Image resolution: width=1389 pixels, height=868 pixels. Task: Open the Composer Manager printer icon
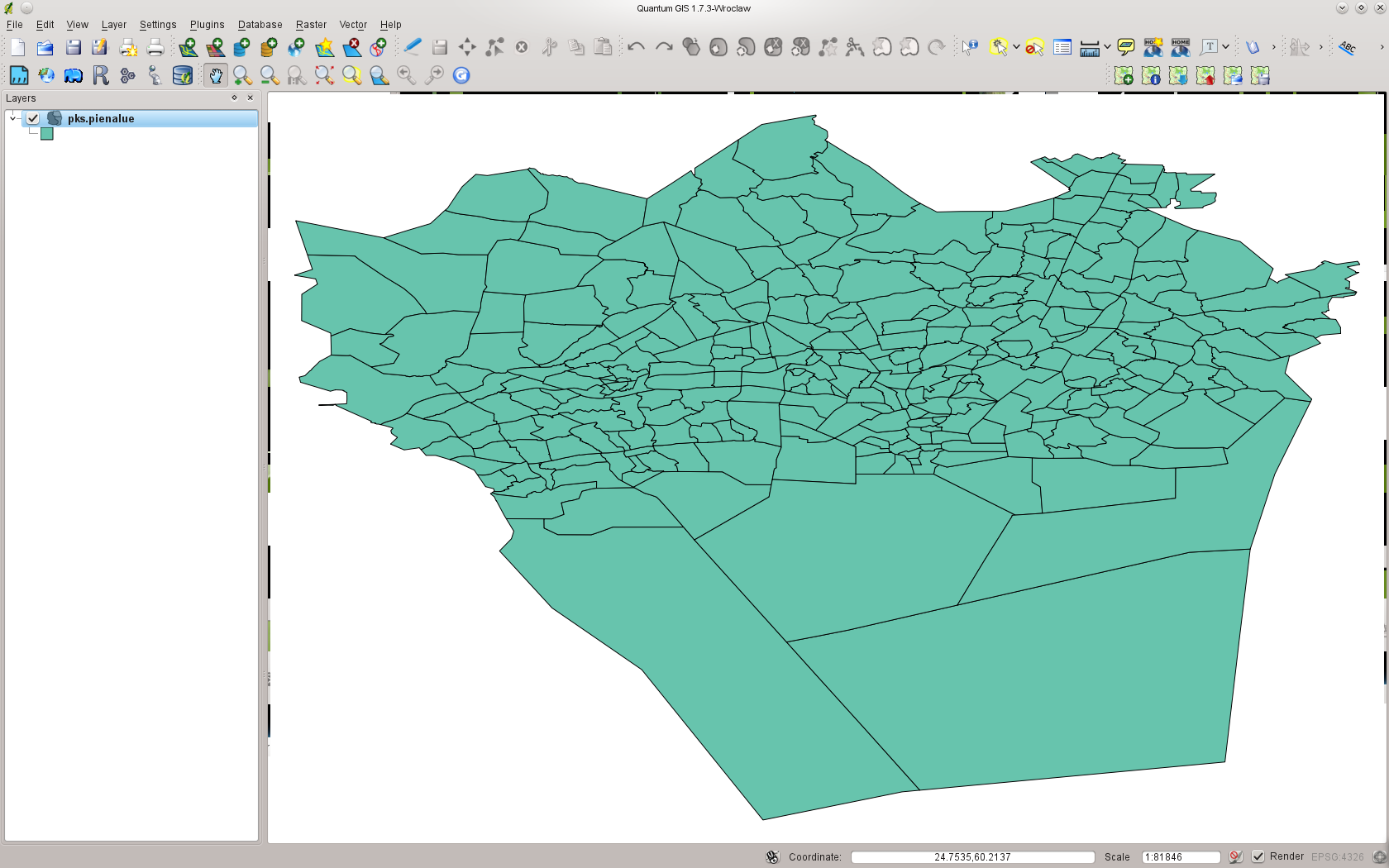pos(155,47)
